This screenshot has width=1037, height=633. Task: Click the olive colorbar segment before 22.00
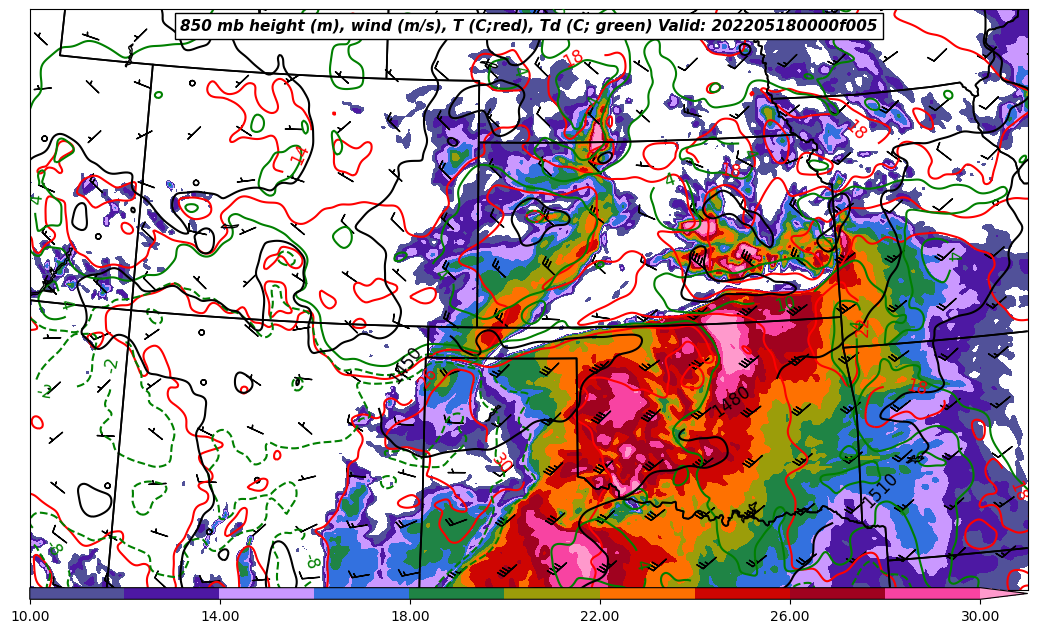pyautogui.click(x=552, y=593)
